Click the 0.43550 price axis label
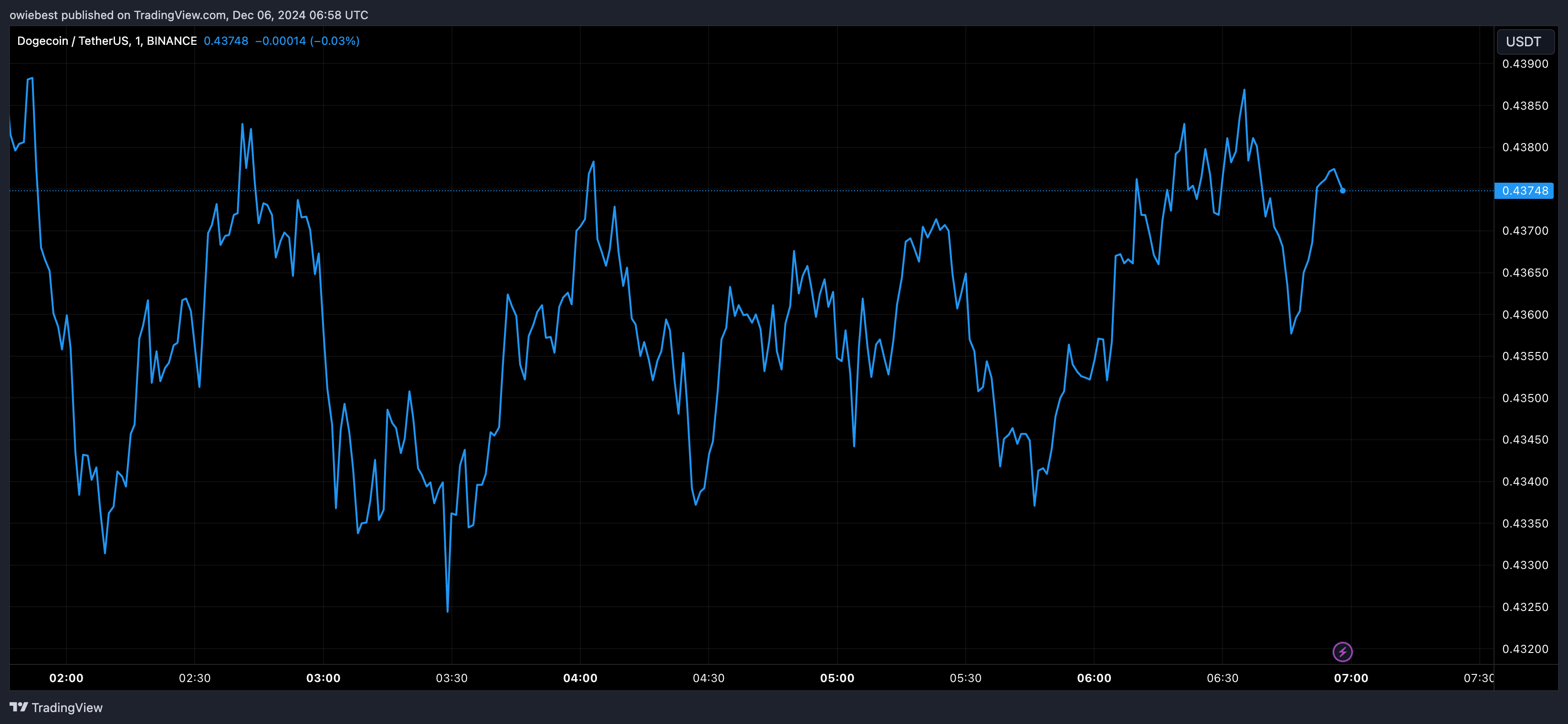This screenshot has height=724, width=1568. pos(1525,356)
